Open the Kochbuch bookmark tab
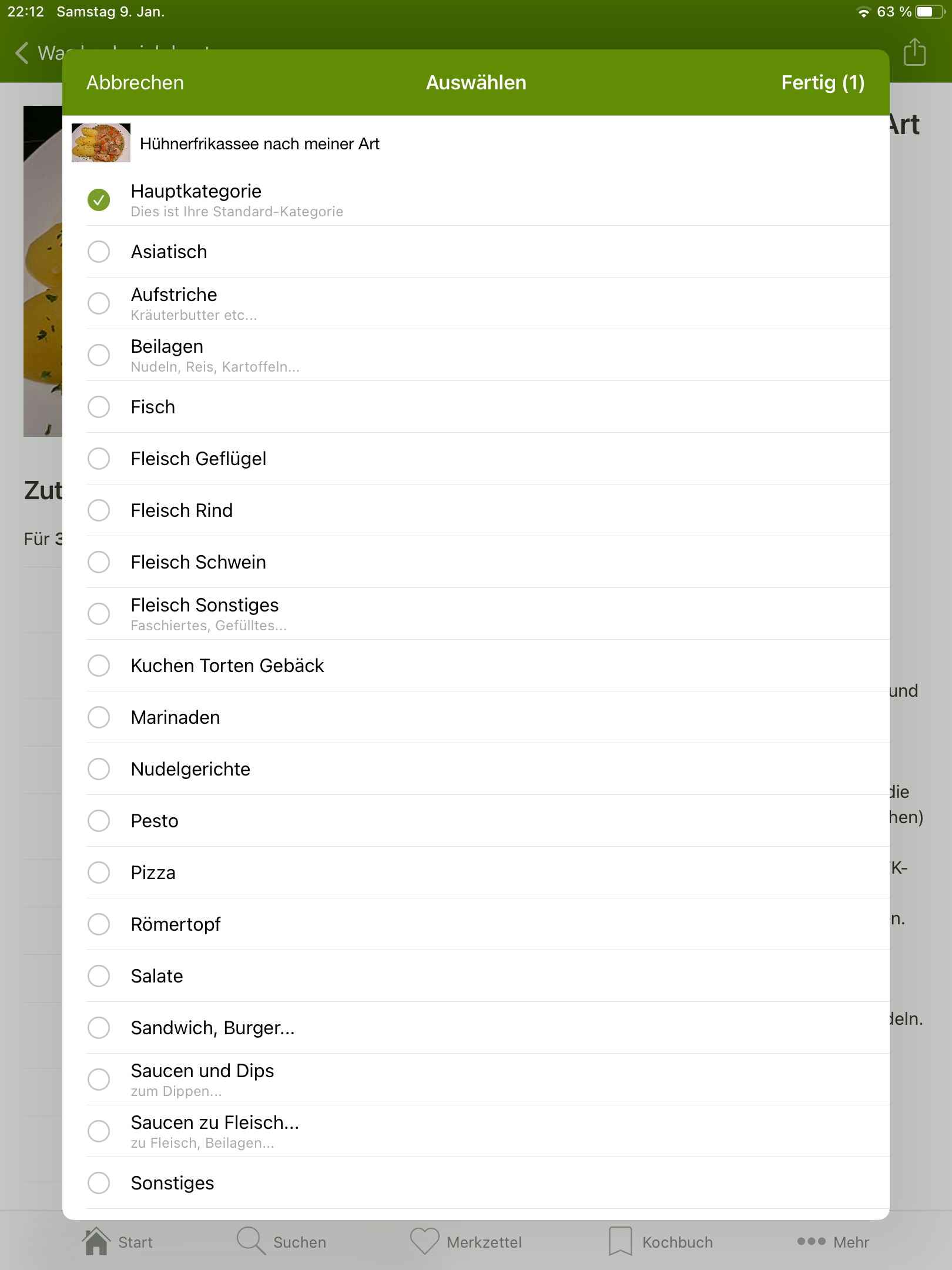 (620, 1242)
